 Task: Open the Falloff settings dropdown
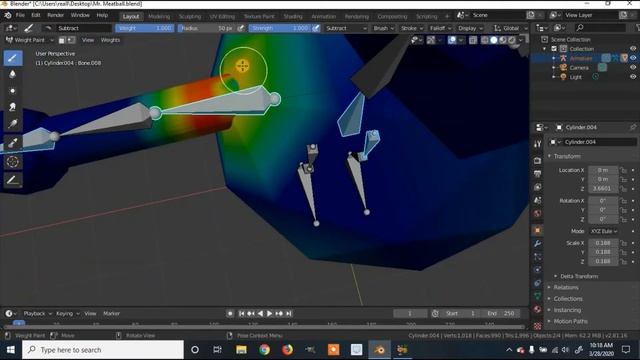coord(440,28)
